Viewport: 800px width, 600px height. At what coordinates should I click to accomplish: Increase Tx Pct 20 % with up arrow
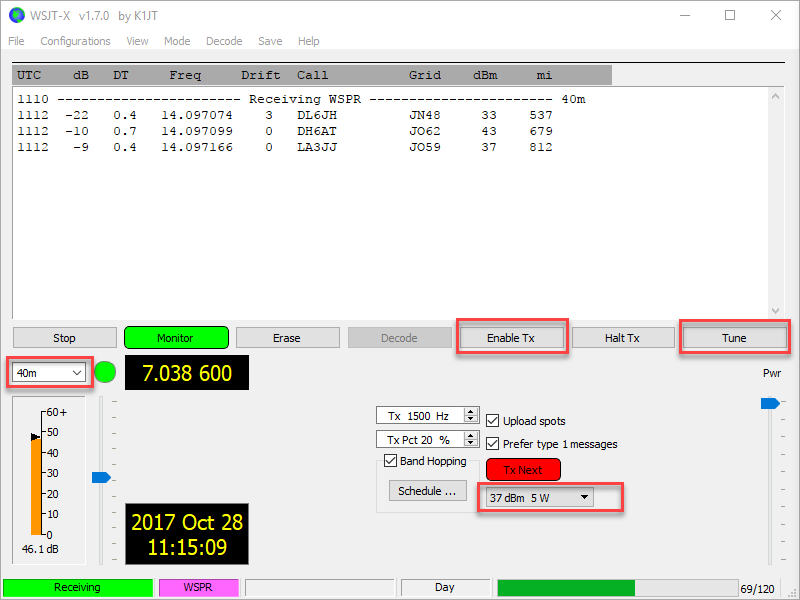click(x=470, y=435)
